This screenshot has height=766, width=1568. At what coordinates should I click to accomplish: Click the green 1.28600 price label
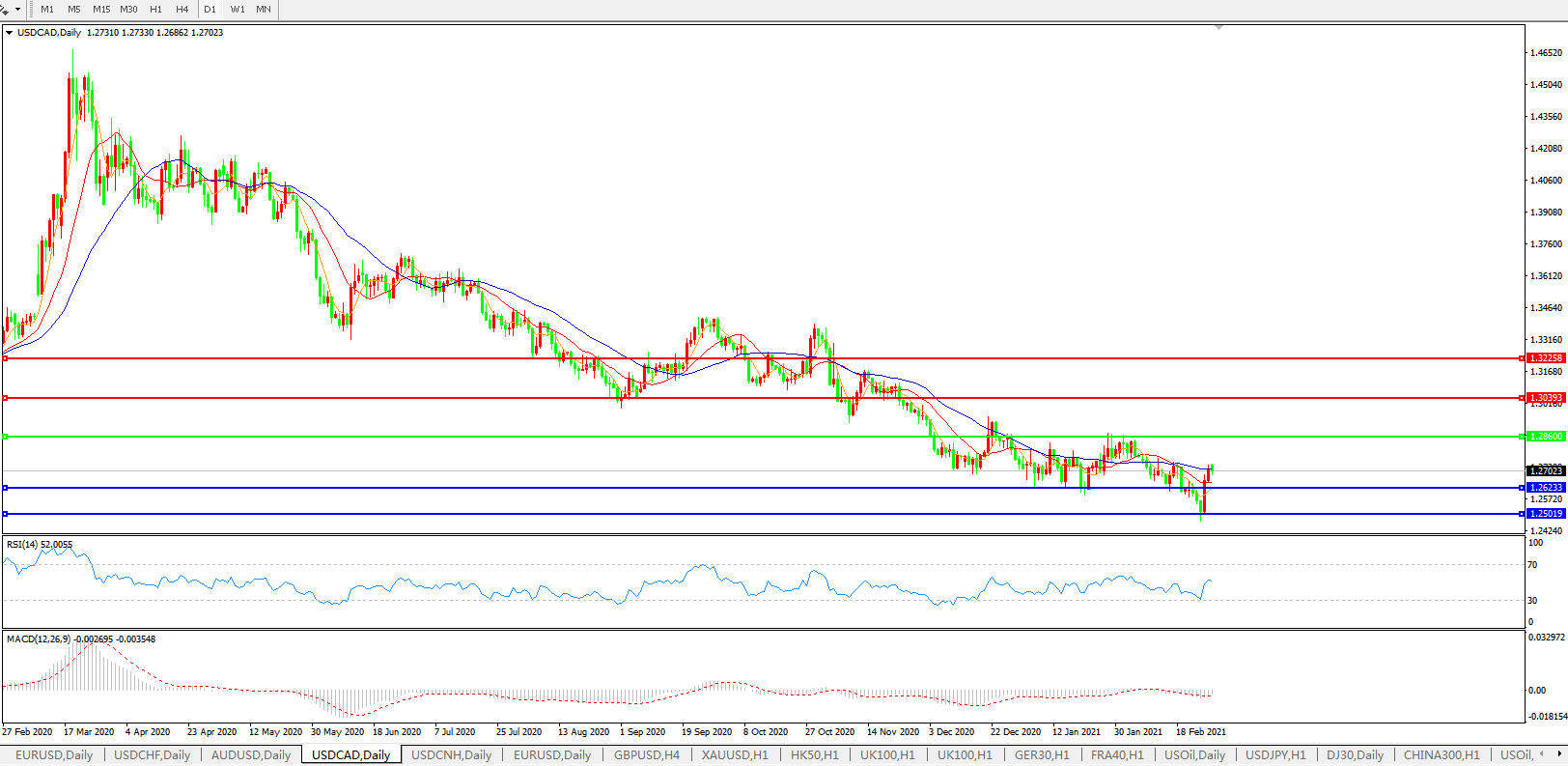point(1545,437)
